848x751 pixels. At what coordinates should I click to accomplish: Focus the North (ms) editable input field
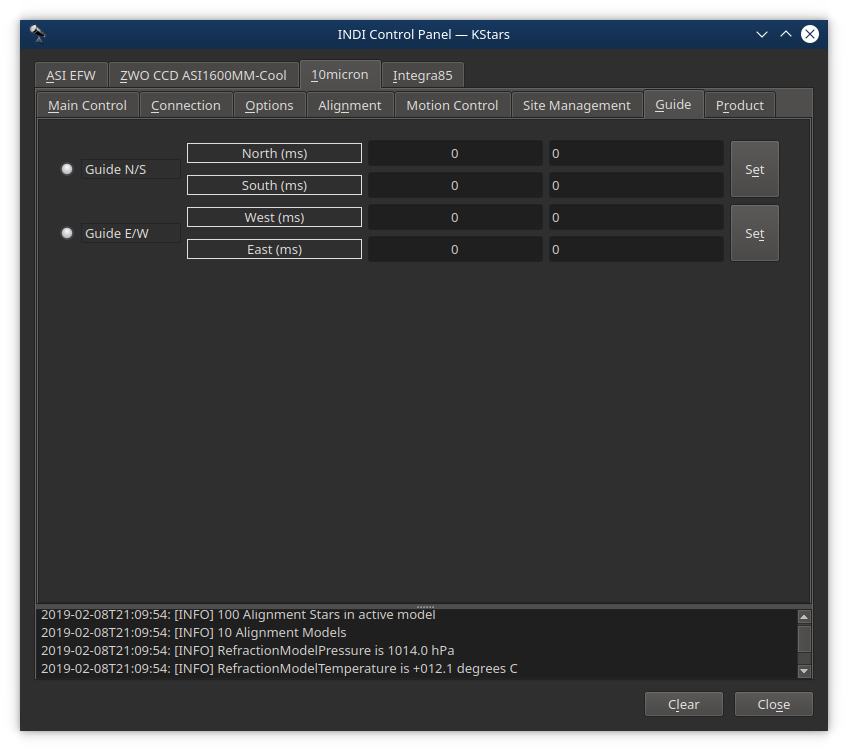636,154
